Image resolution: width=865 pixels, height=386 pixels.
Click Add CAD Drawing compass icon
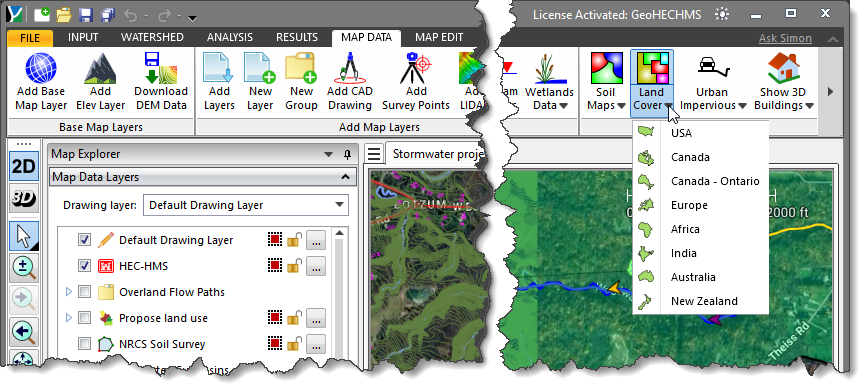[x=350, y=68]
